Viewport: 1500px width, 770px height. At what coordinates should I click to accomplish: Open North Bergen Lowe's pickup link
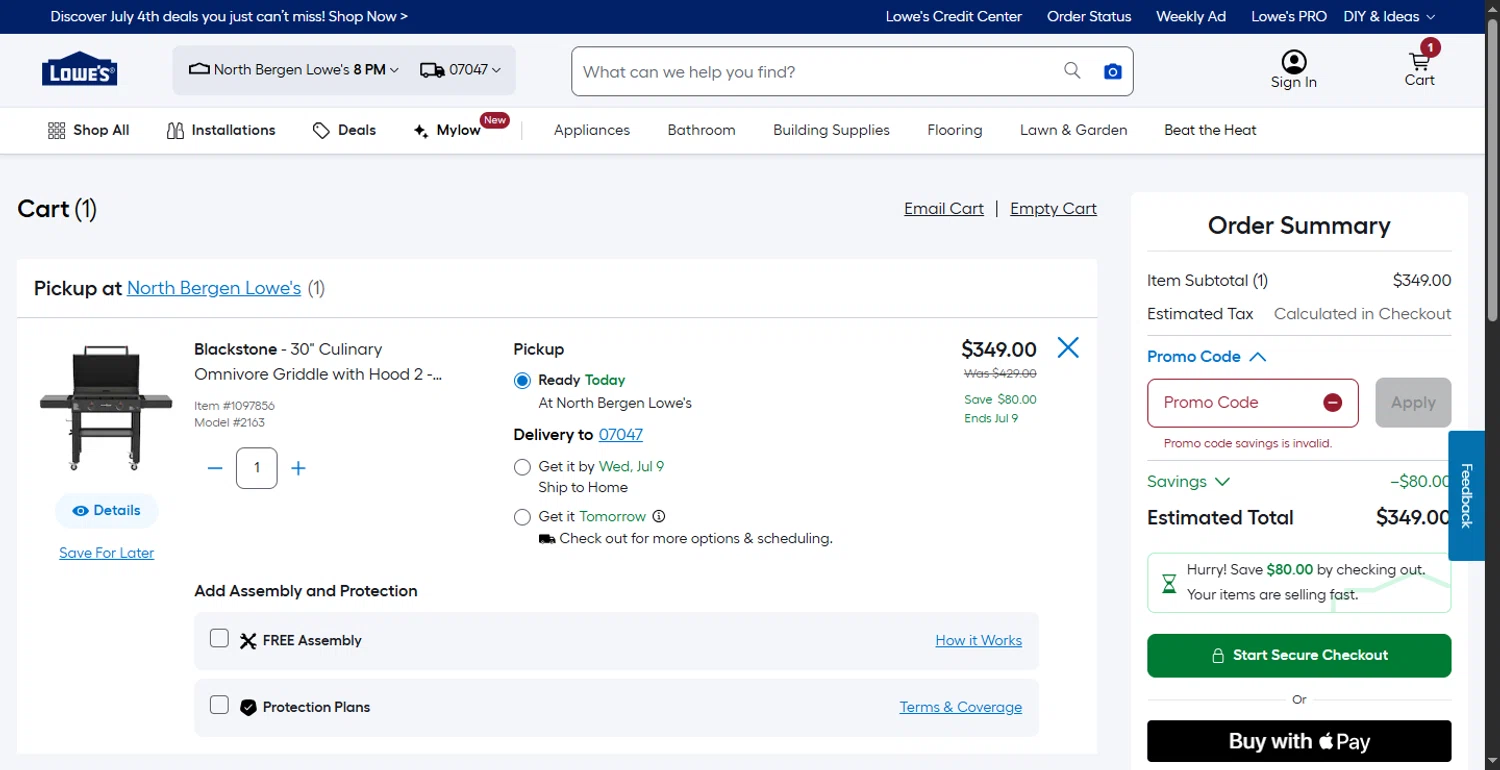coord(214,288)
